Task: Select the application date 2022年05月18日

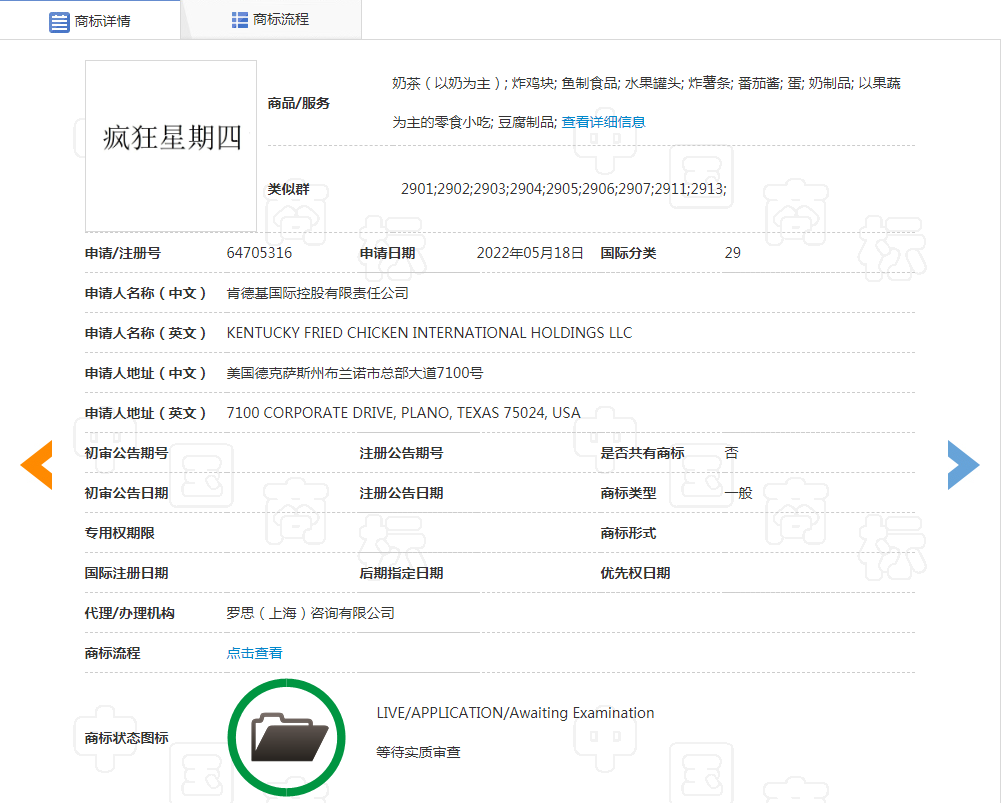Action: pos(530,253)
